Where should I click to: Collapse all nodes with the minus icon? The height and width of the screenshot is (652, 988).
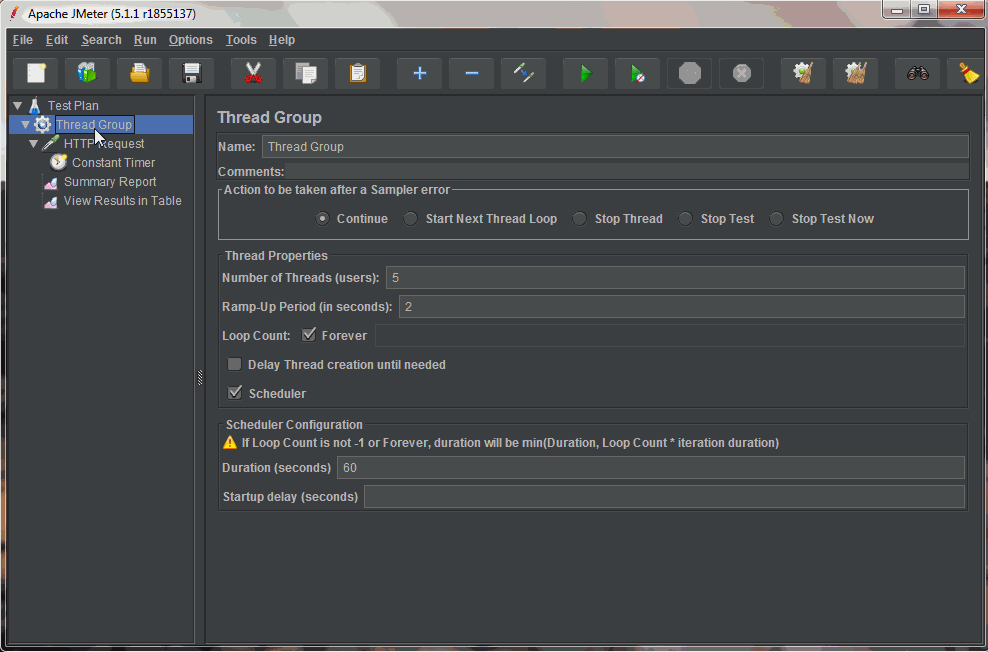click(x=471, y=72)
